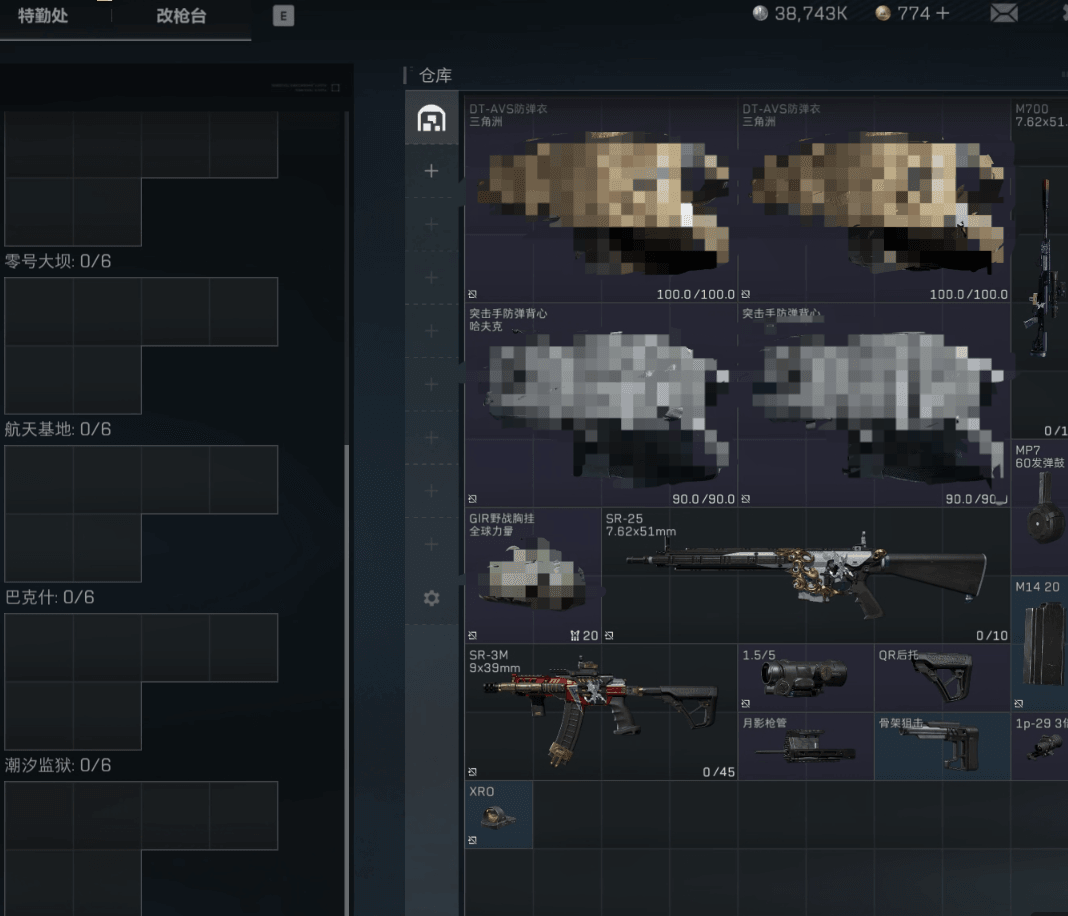1068x916 pixels.
Task: Click the left panel vertical scrollbar
Action: pyautogui.click(x=347, y=600)
